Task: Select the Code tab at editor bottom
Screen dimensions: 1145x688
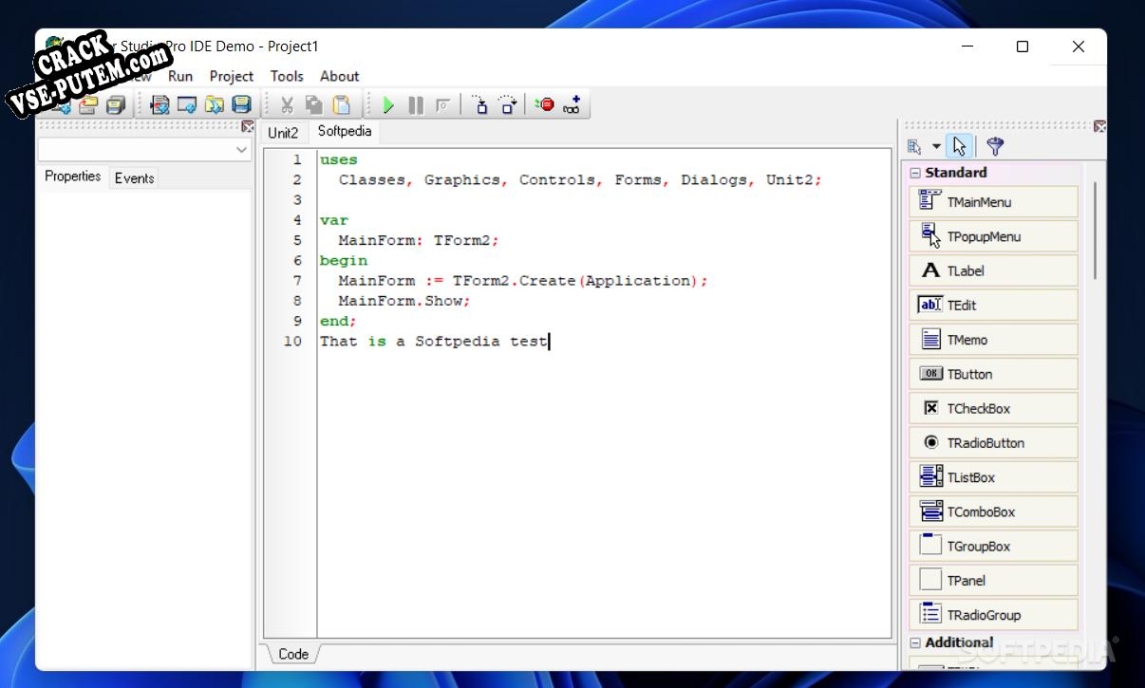Action: (x=293, y=654)
